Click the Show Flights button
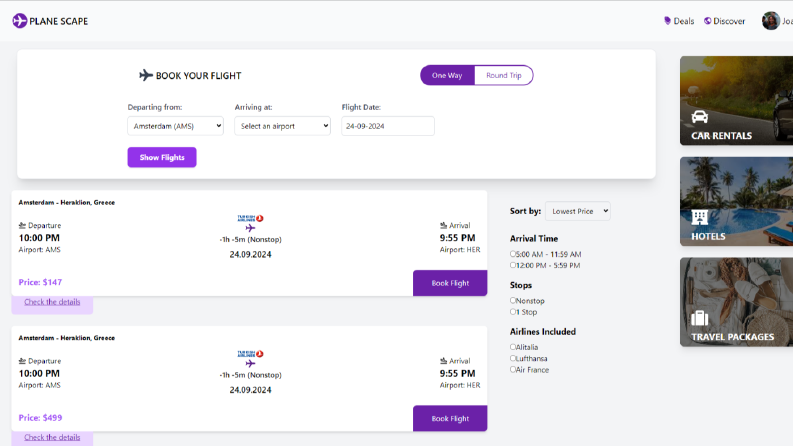793x446 pixels. point(162,157)
